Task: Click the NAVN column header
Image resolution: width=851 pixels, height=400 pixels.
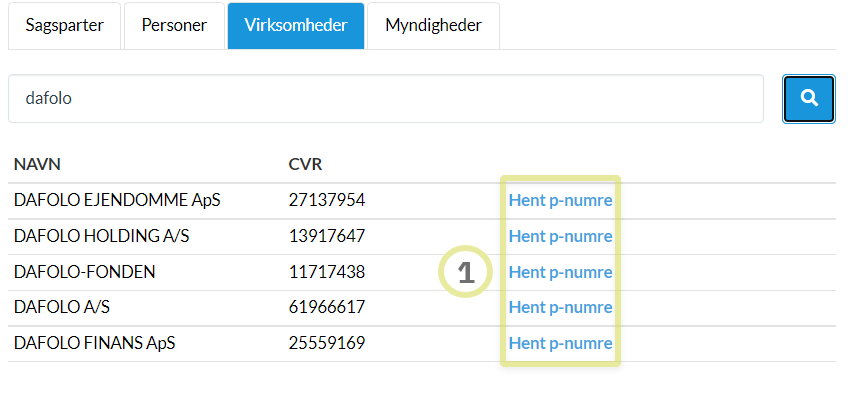Action: pyautogui.click(x=38, y=164)
